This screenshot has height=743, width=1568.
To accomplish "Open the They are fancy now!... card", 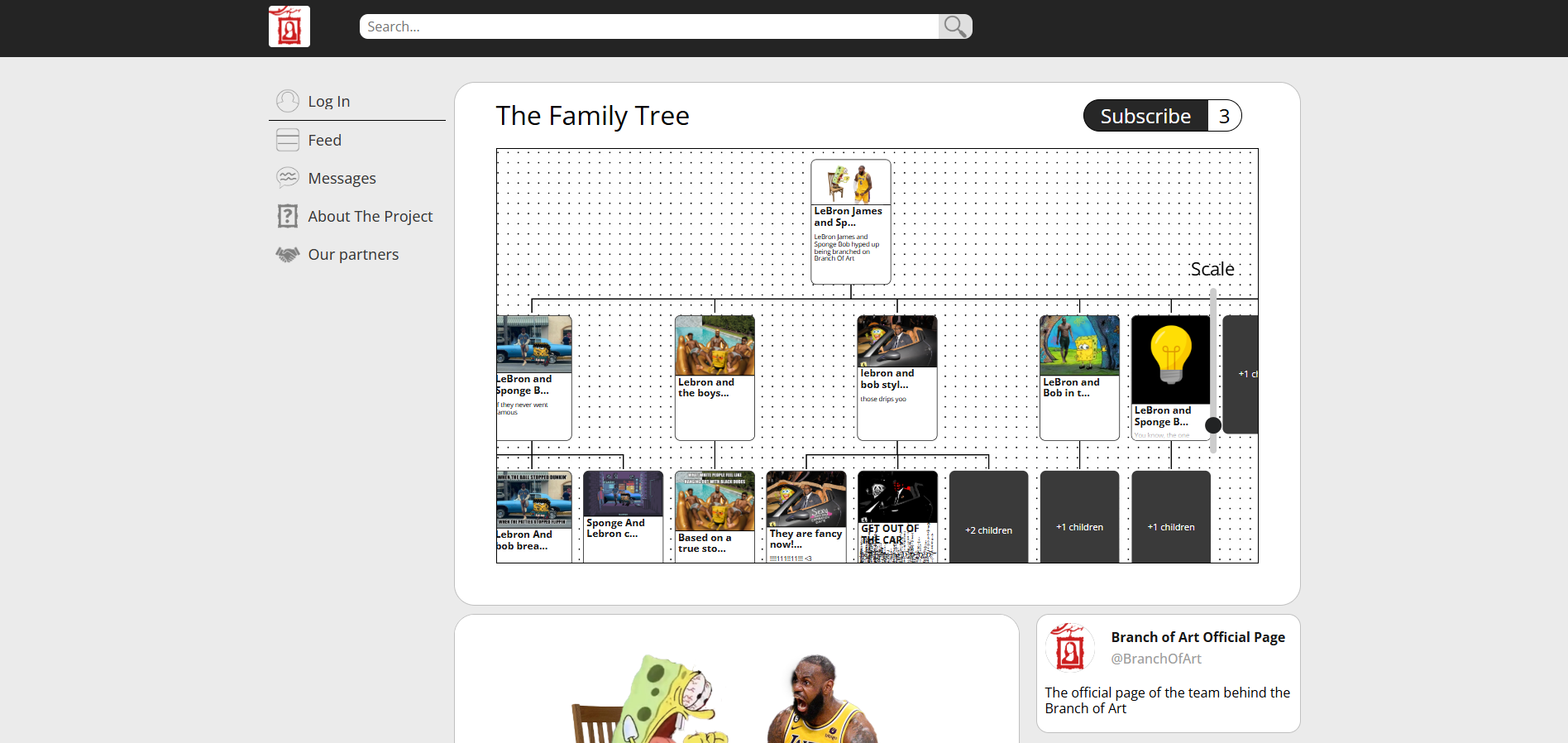I will [806, 517].
